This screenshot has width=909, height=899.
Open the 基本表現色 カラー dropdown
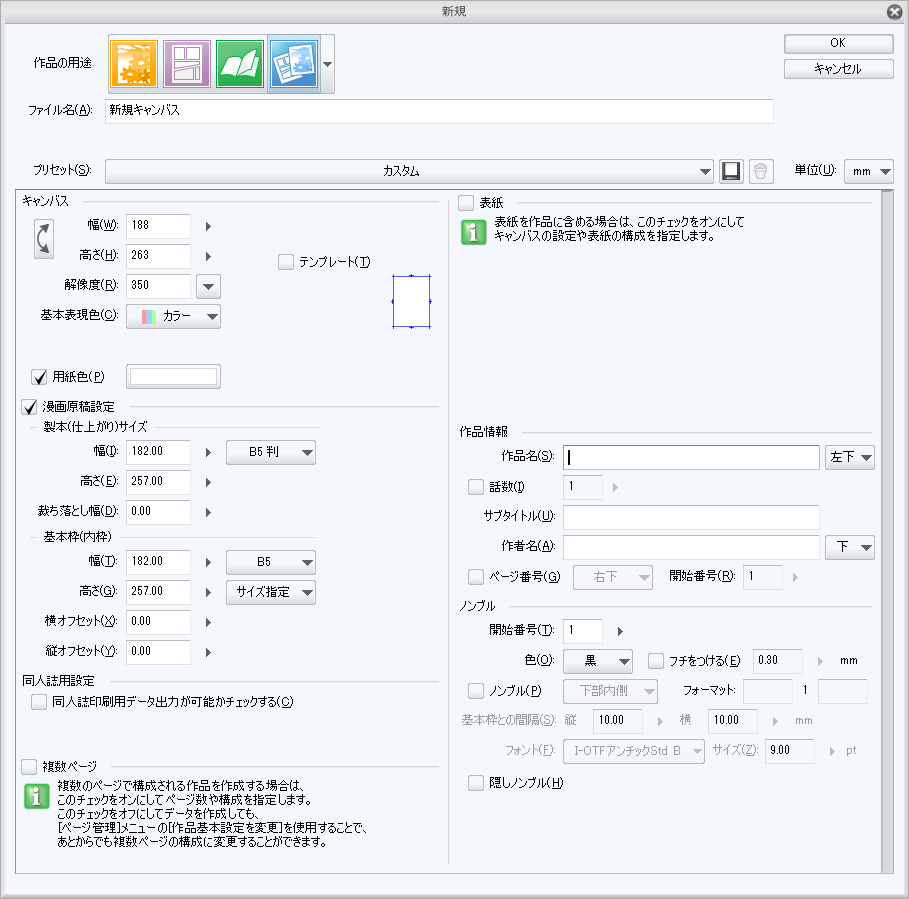173,316
